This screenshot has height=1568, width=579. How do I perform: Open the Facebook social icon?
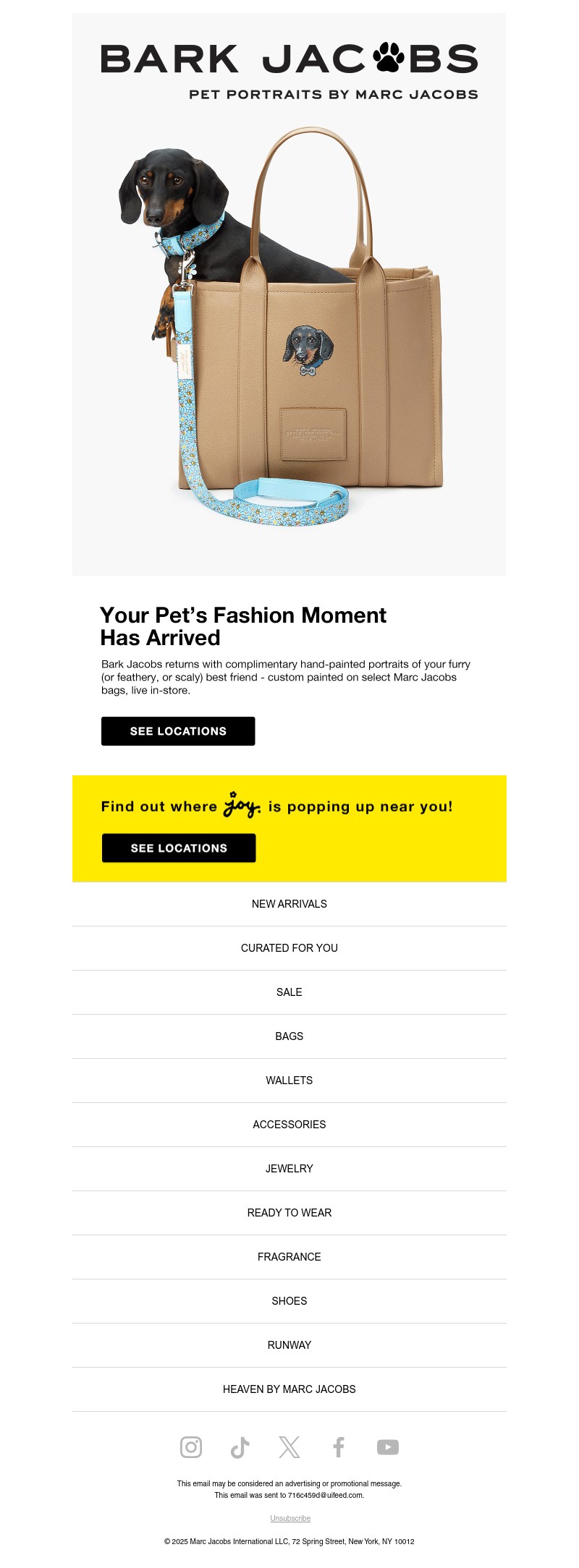coord(339,1447)
